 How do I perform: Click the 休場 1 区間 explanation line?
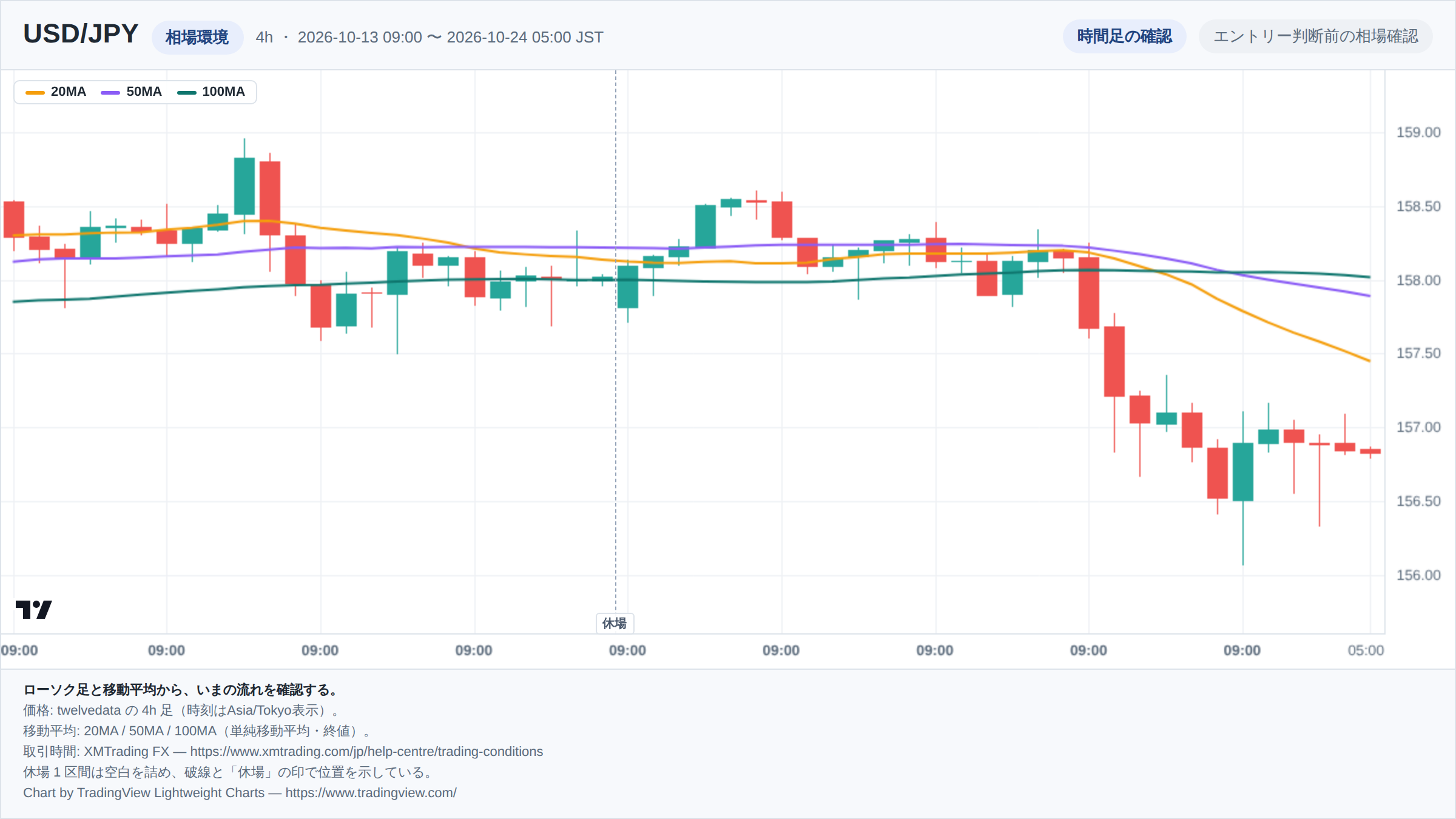(229, 772)
